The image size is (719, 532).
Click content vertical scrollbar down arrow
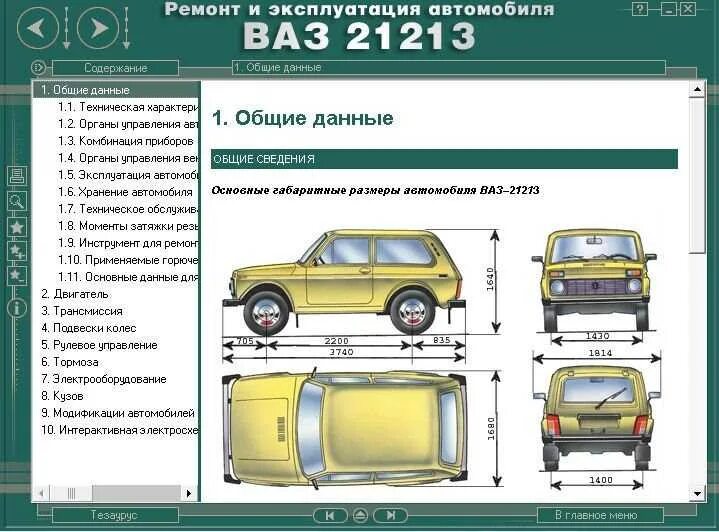[x=697, y=493]
